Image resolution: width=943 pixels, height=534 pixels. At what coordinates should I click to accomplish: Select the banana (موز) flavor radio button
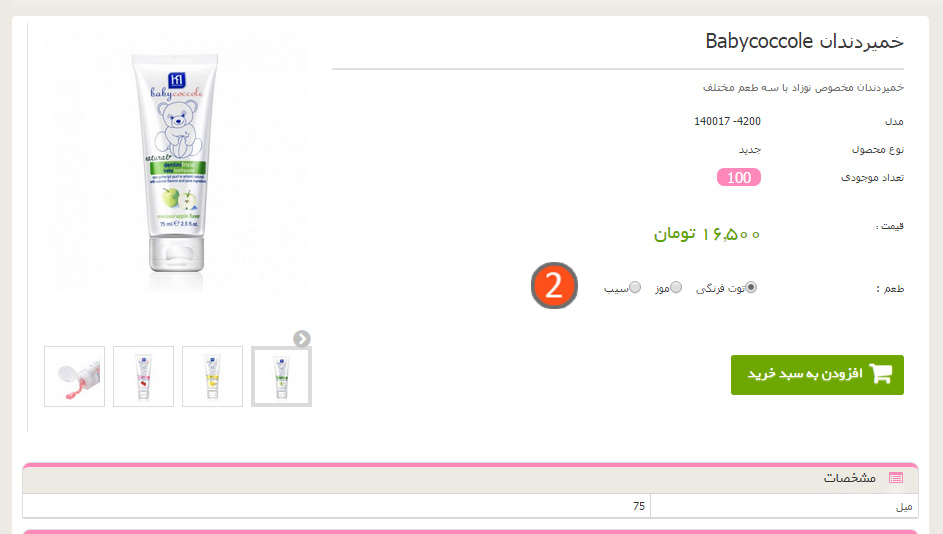coord(676,287)
